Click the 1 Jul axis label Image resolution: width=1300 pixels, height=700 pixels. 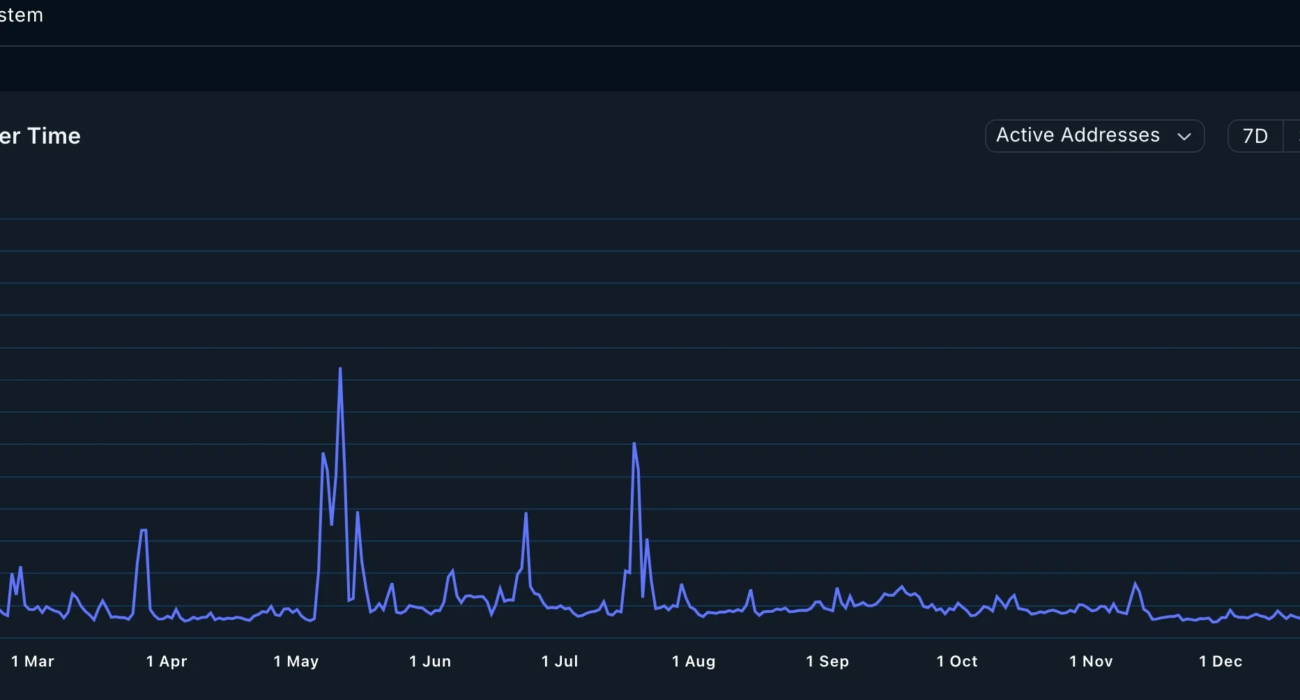[560, 661]
